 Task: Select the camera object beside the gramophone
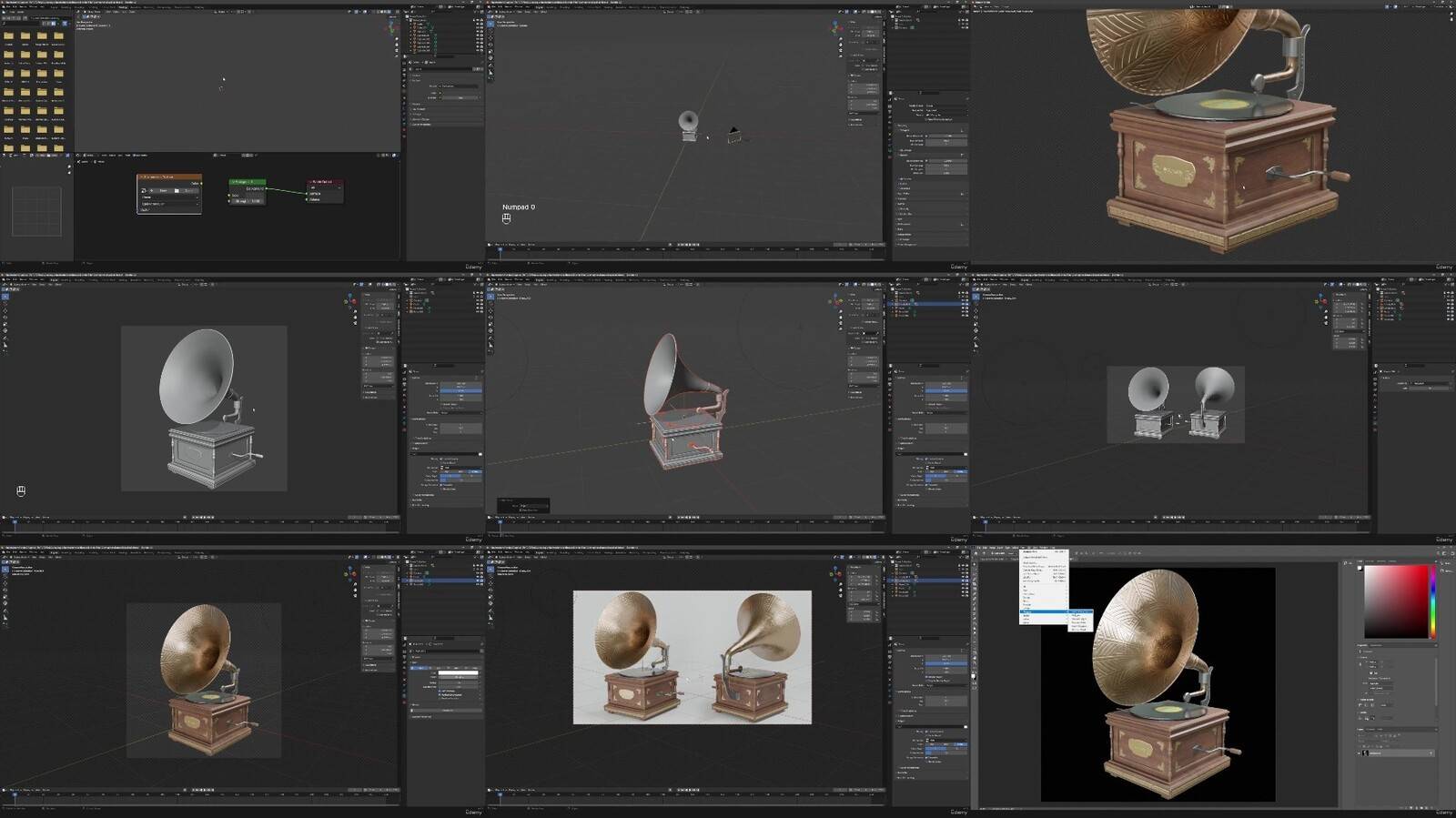click(x=733, y=136)
